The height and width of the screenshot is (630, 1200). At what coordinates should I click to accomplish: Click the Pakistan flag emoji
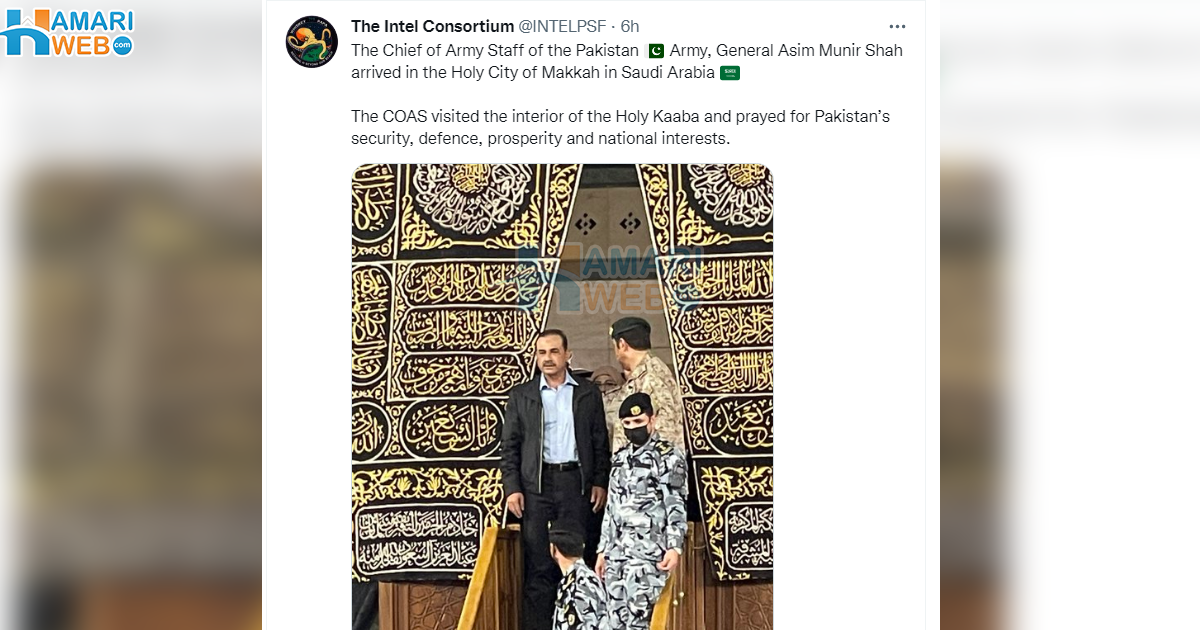click(x=656, y=50)
